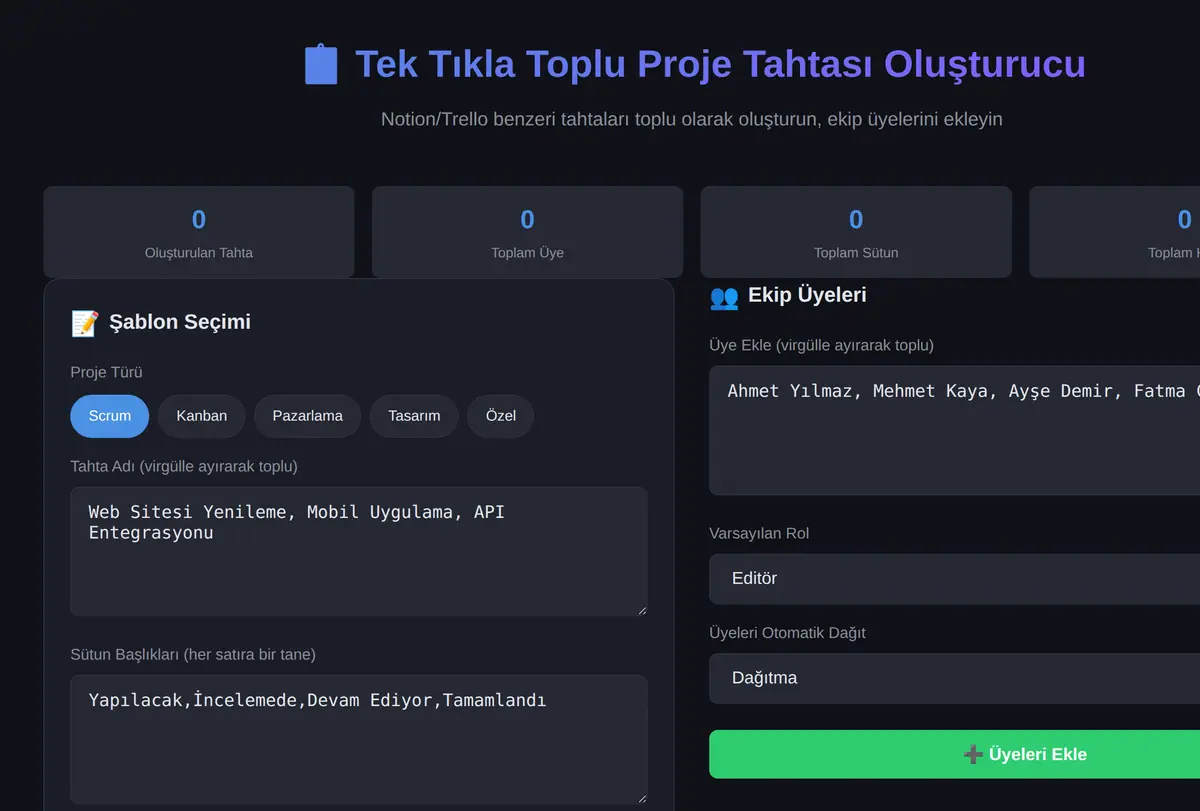The image size is (1200, 811).
Task: Click the Toplam Üye stat card
Action: coord(527,232)
